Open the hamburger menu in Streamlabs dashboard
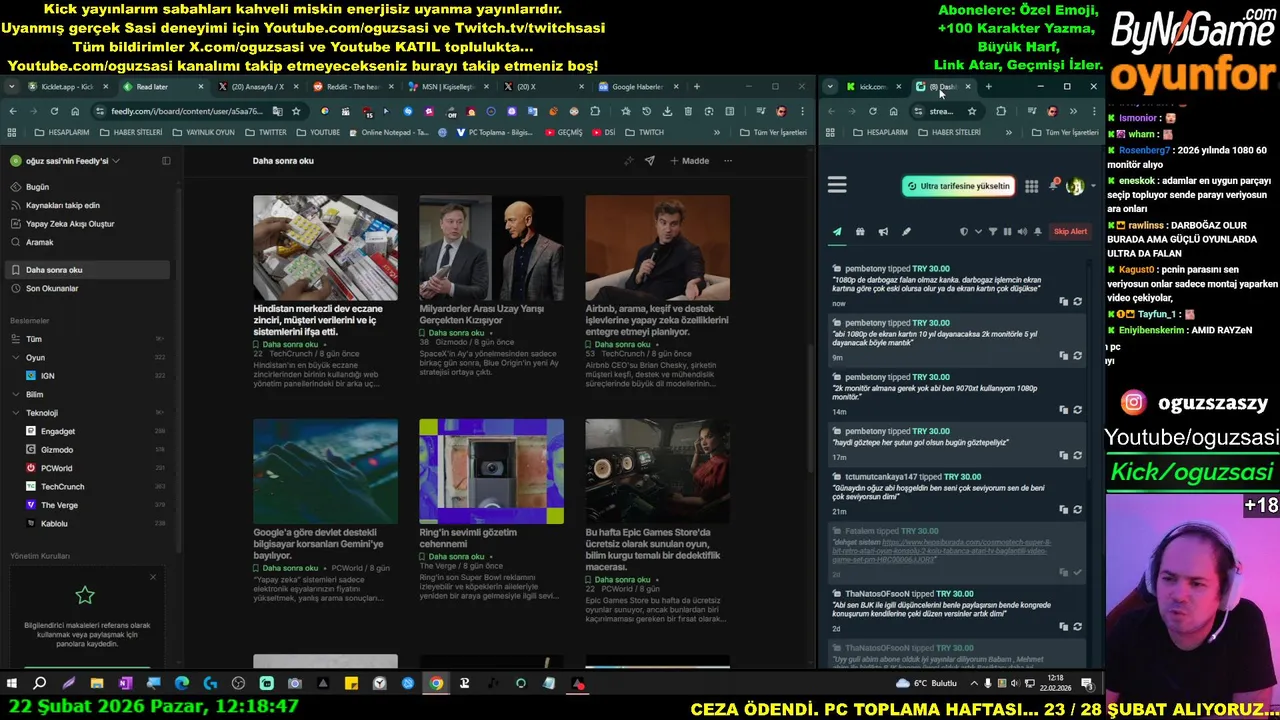 (837, 185)
